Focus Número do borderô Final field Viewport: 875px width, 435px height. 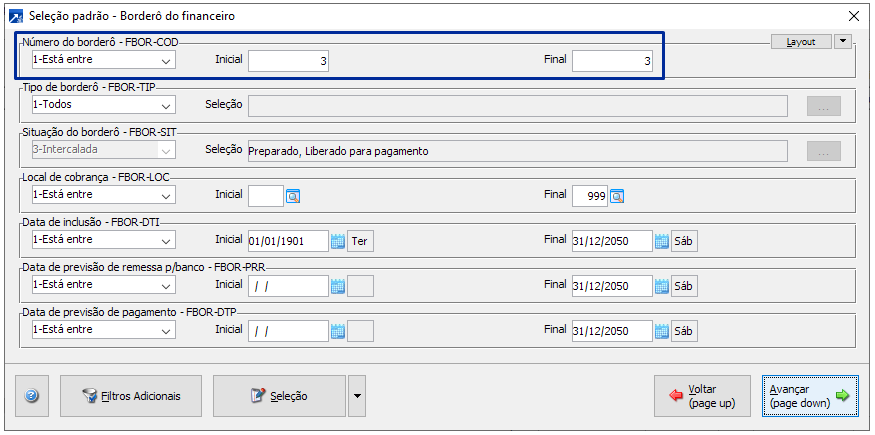pyautogui.click(x=612, y=61)
